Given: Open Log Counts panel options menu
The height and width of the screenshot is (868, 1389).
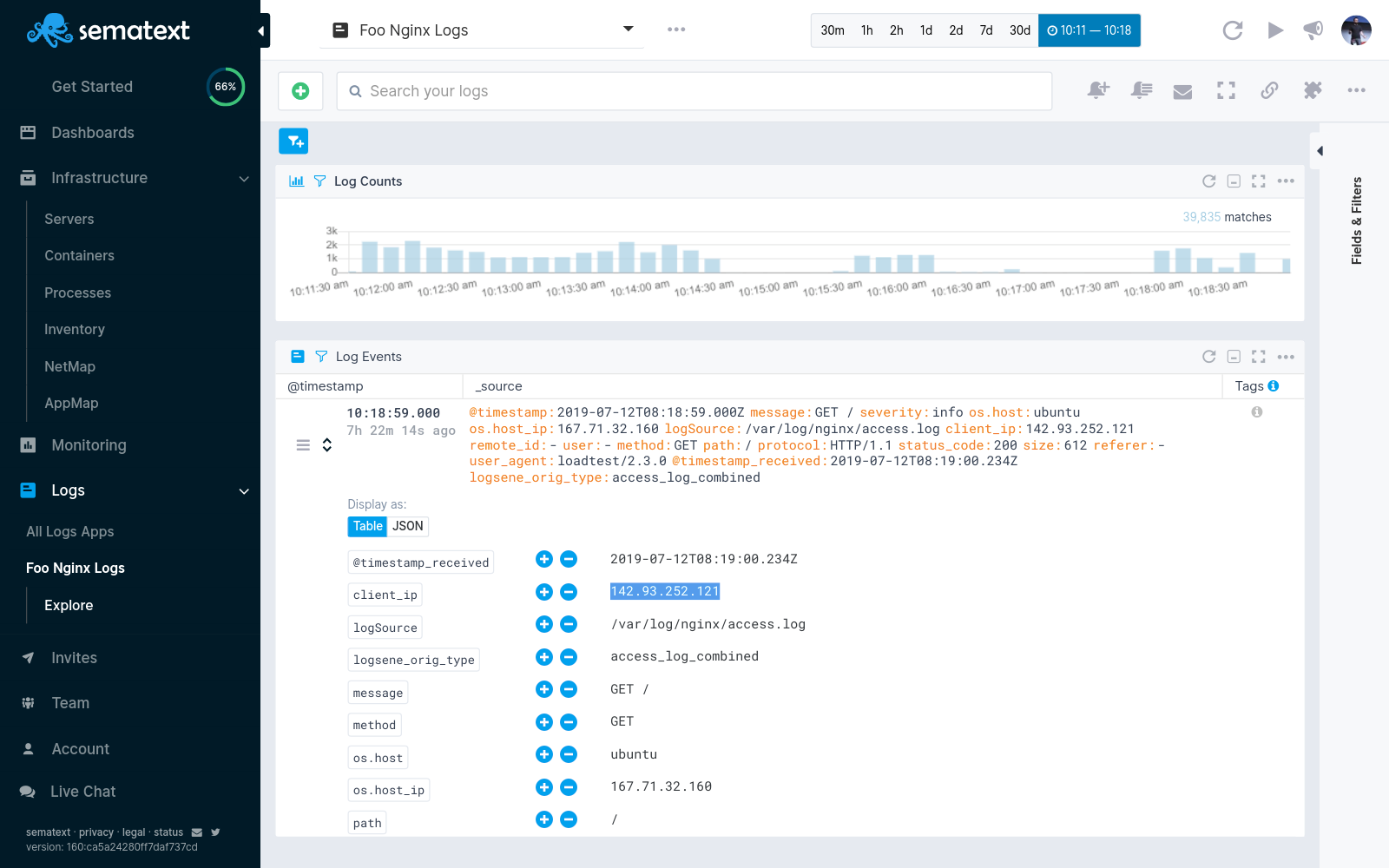Looking at the screenshot, I should pyautogui.click(x=1286, y=181).
